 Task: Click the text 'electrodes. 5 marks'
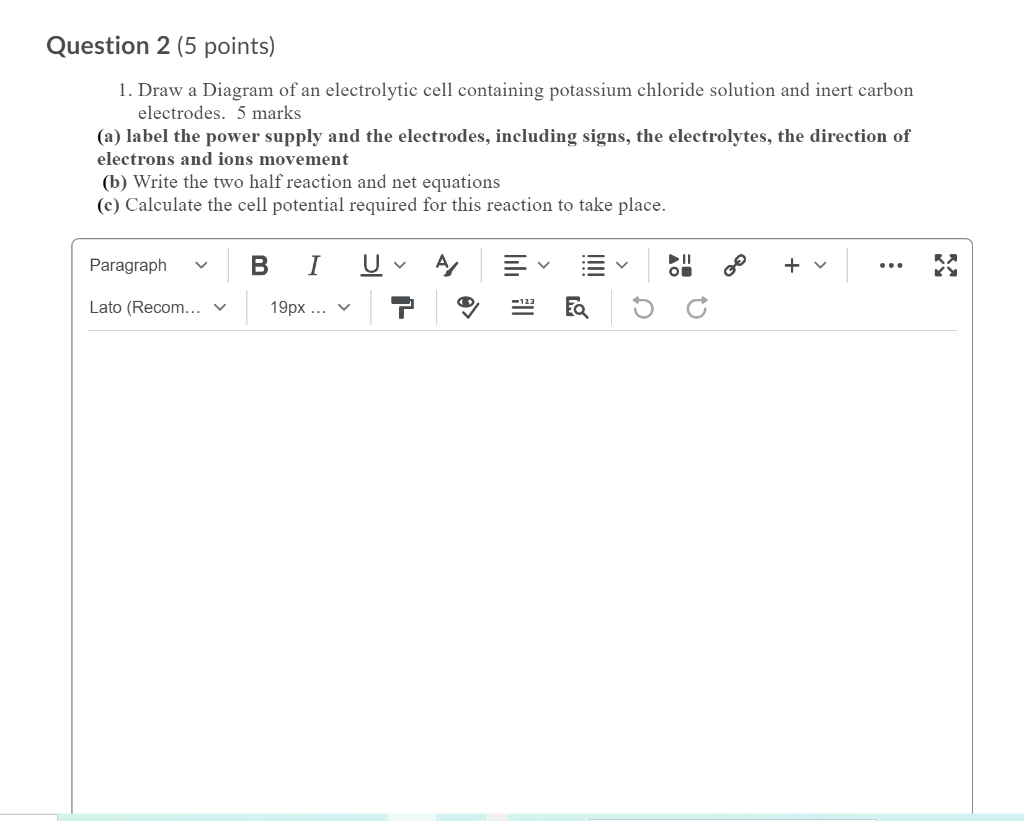point(219,113)
